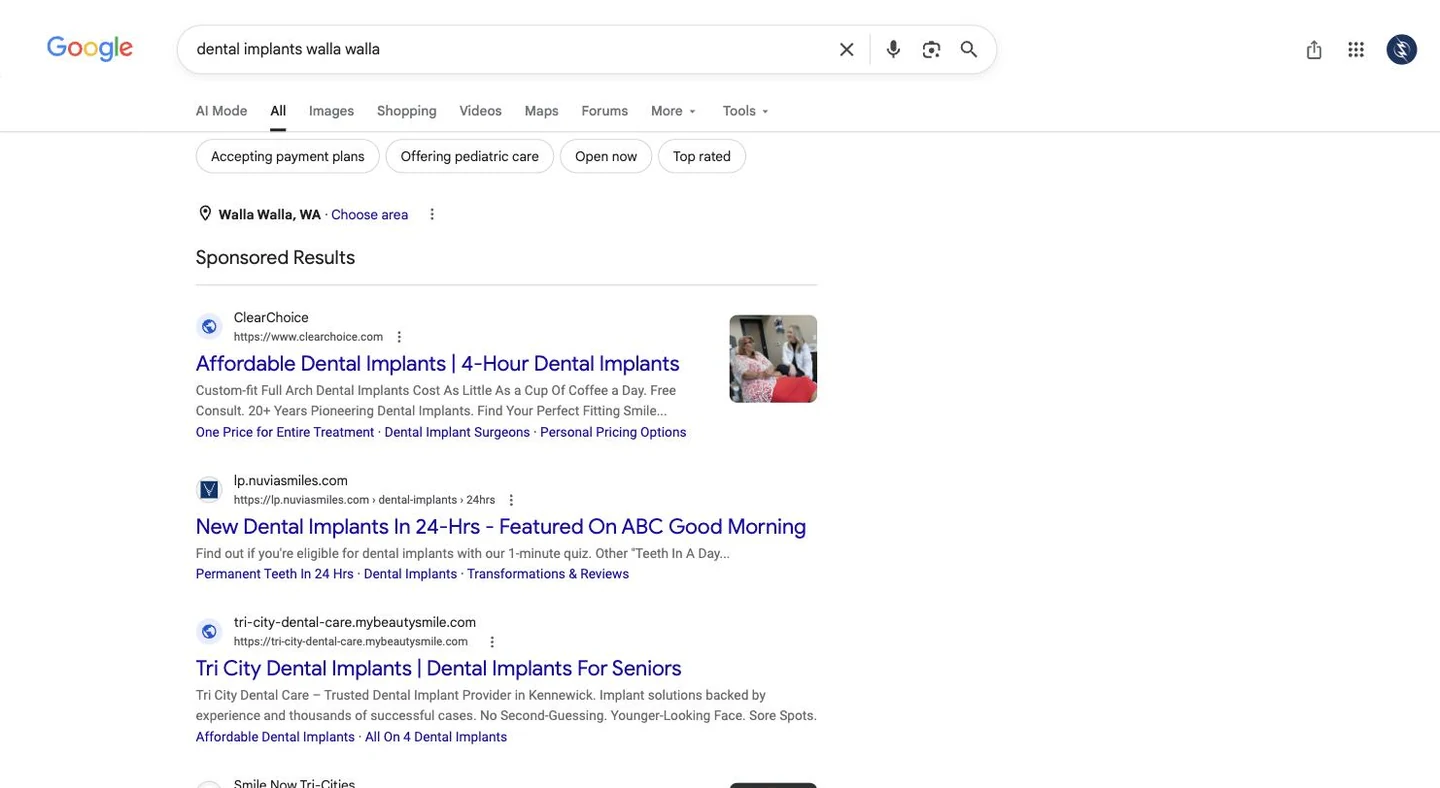Click the tri-city-dental-care.mybeautysmile.com site name
Image resolution: width=1440 pixels, height=788 pixels.
tap(354, 623)
